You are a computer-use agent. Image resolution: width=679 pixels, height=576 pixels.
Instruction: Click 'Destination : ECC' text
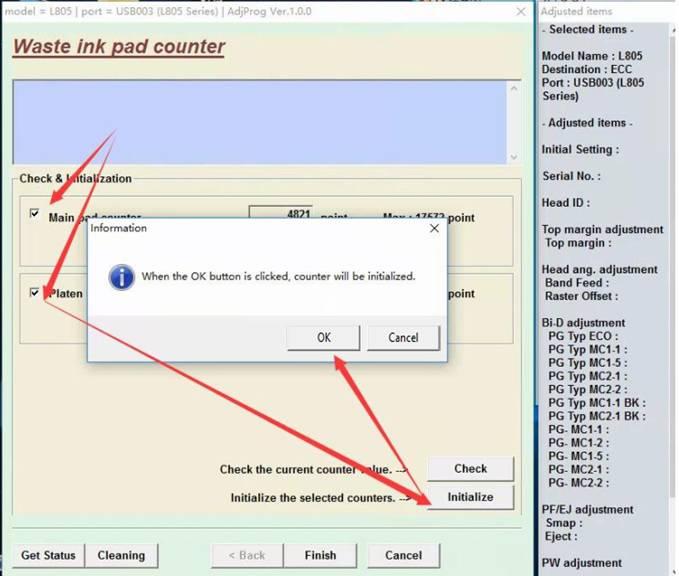586,69
